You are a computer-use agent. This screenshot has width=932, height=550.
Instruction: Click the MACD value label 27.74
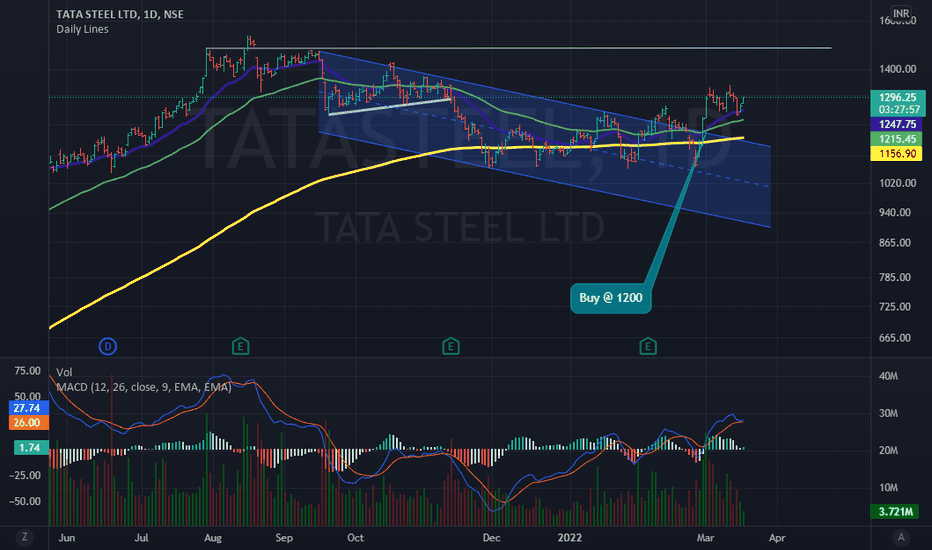click(29, 408)
